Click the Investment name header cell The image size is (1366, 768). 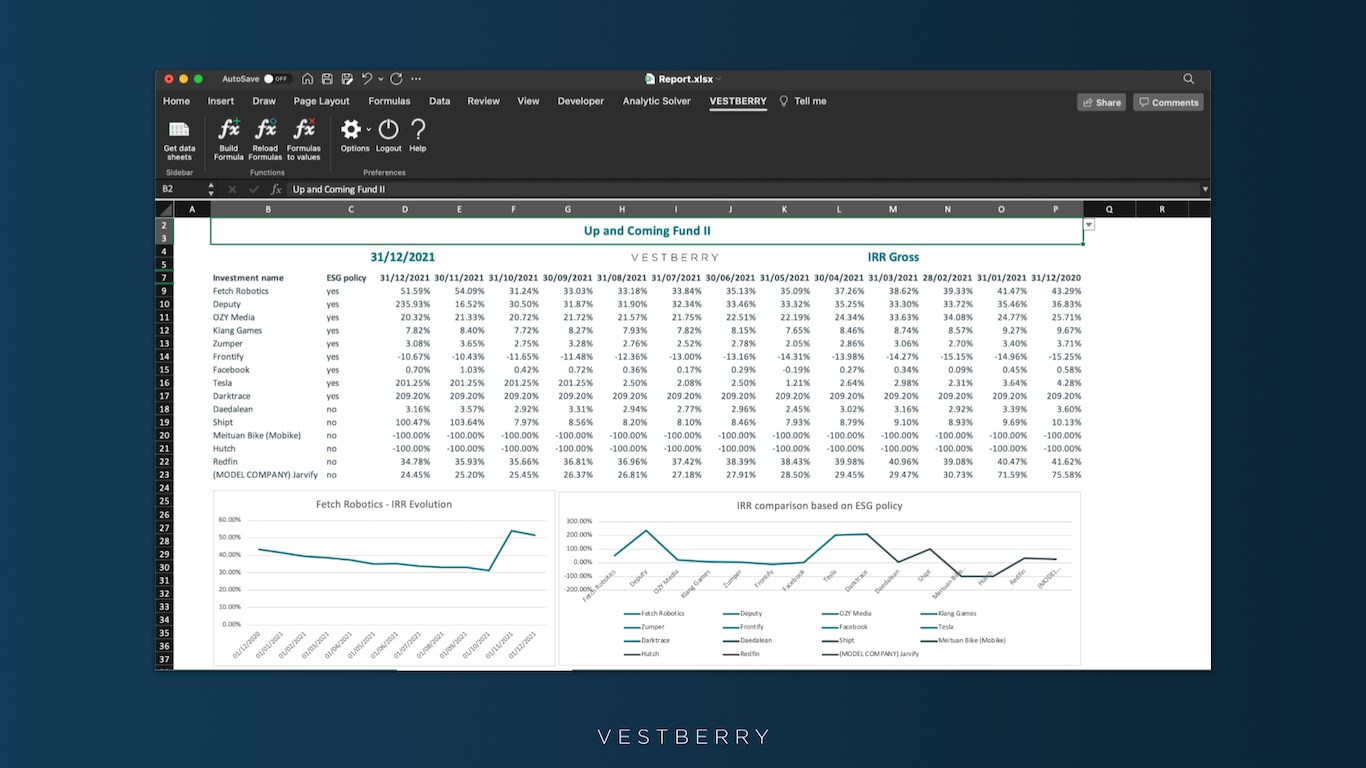click(x=266, y=278)
